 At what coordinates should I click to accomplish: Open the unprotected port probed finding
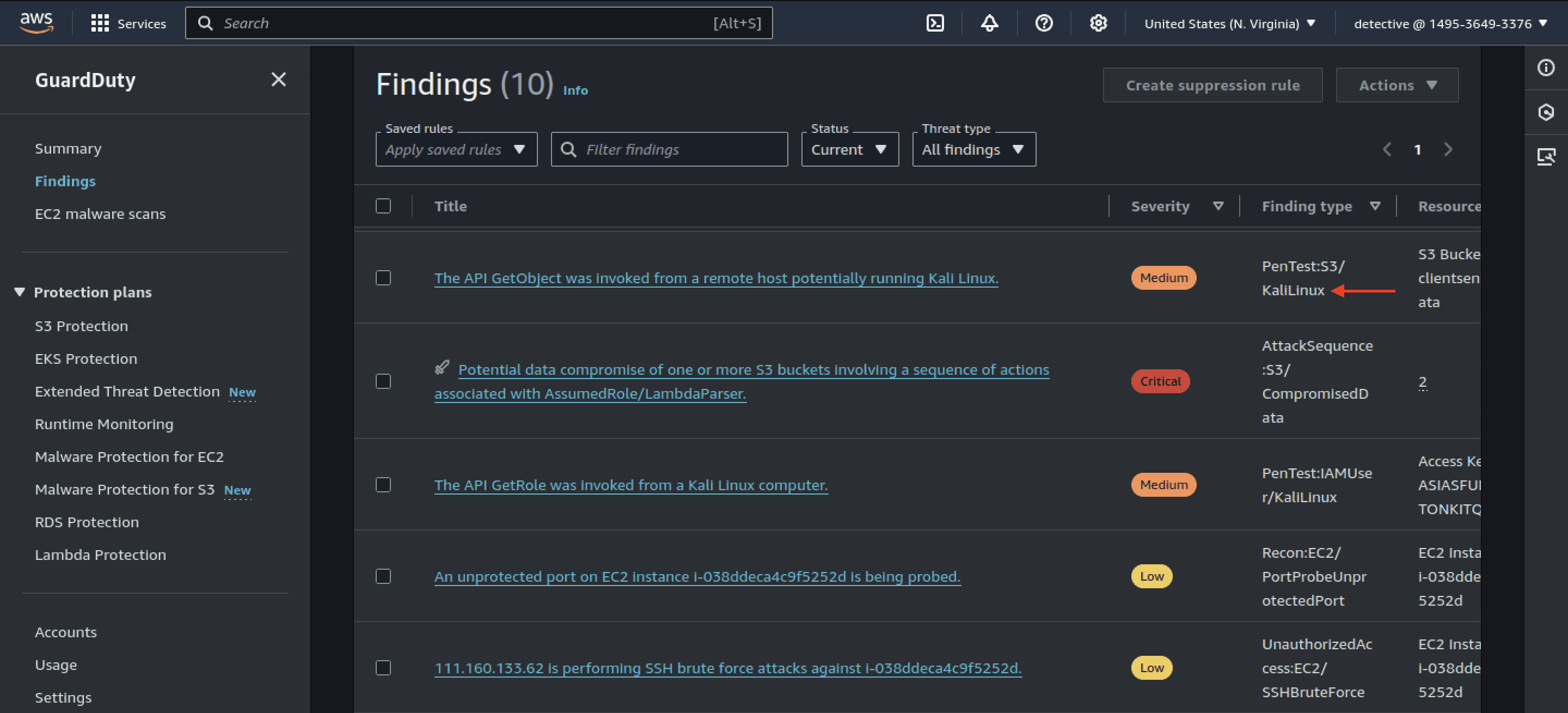click(x=697, y=577)
